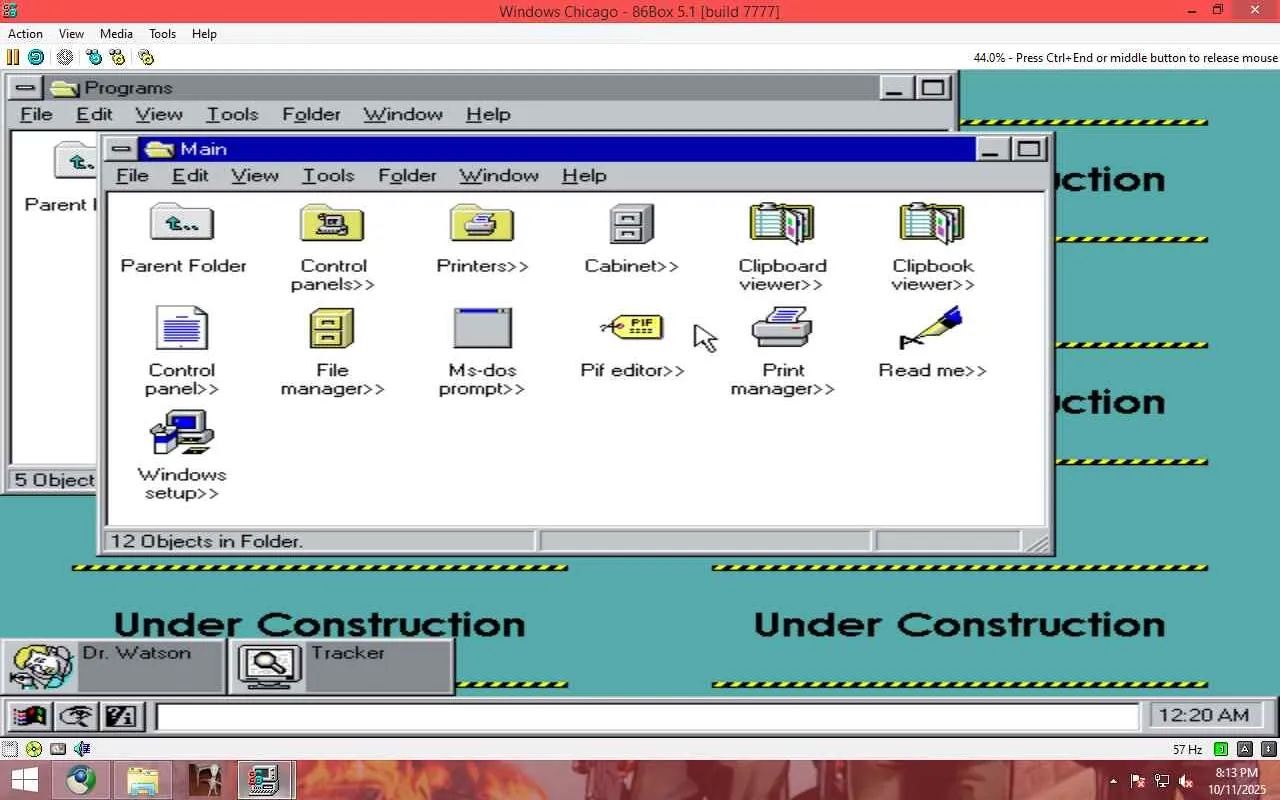Click the 'A' indicator in 86Box status bar
The image size is (1280, 800).
click(x=1245, y=749)
